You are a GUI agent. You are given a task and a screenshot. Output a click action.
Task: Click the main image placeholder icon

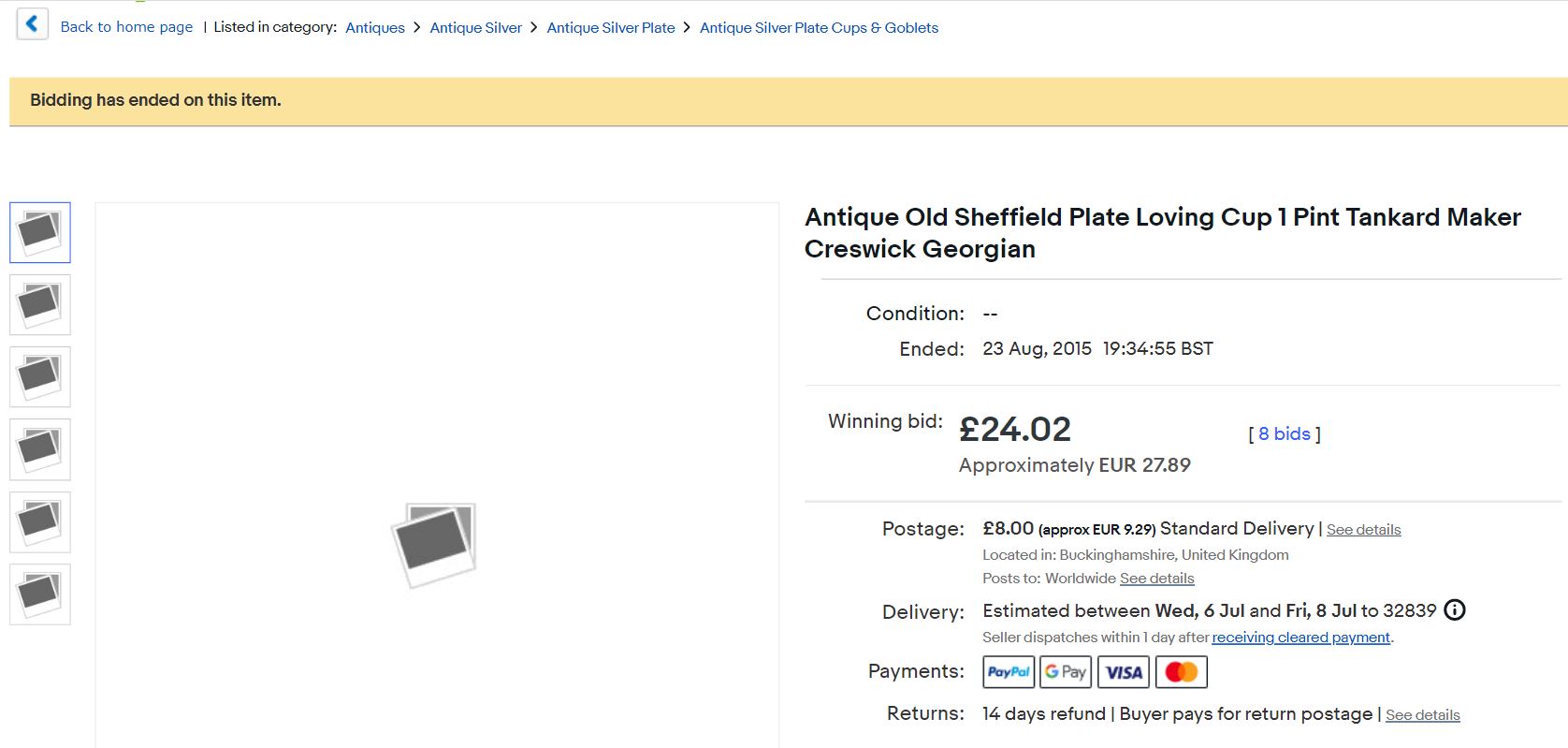pyautogui.click(x=434, y=544)
